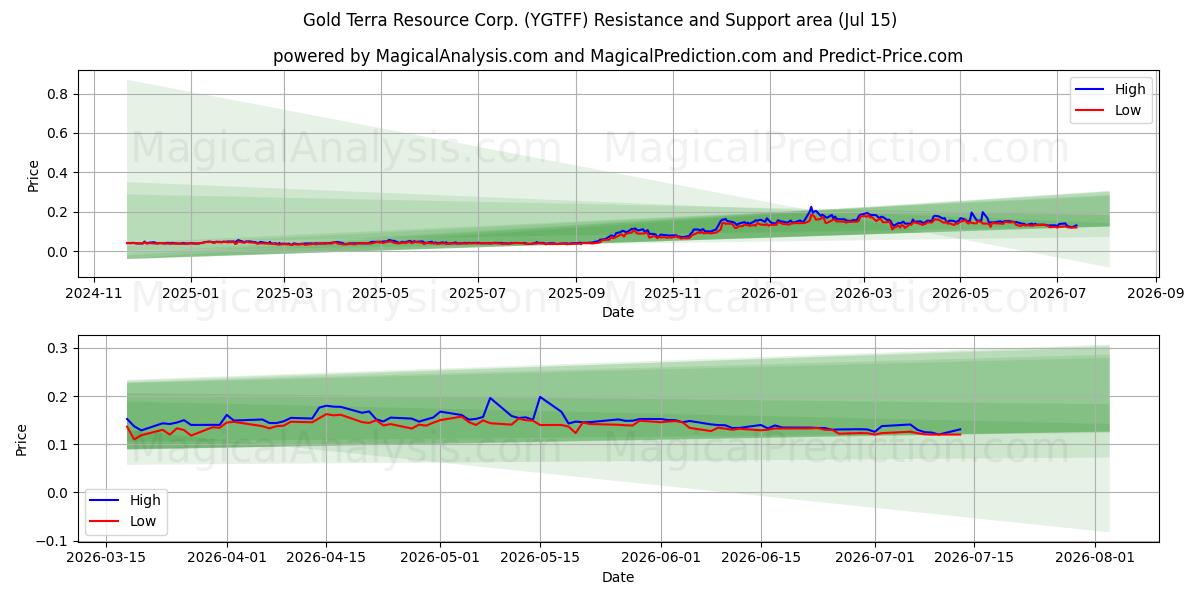Click the bottom chart 'Date' axis title

tap(618, 577)
